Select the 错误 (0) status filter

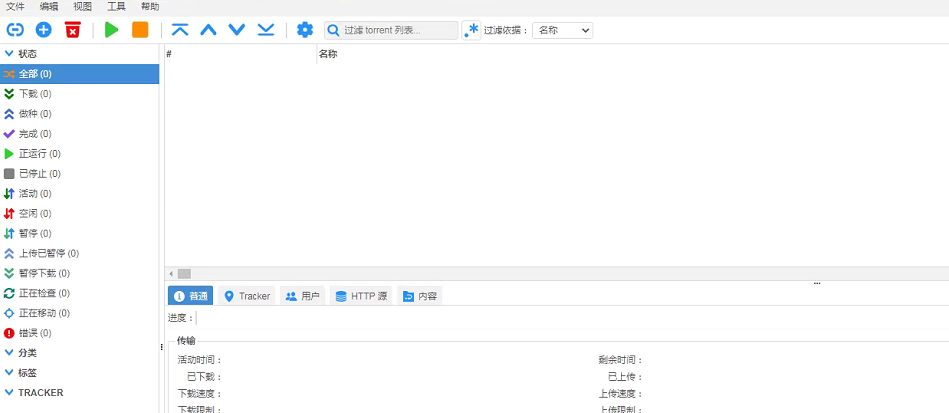[x=79, y=333]
